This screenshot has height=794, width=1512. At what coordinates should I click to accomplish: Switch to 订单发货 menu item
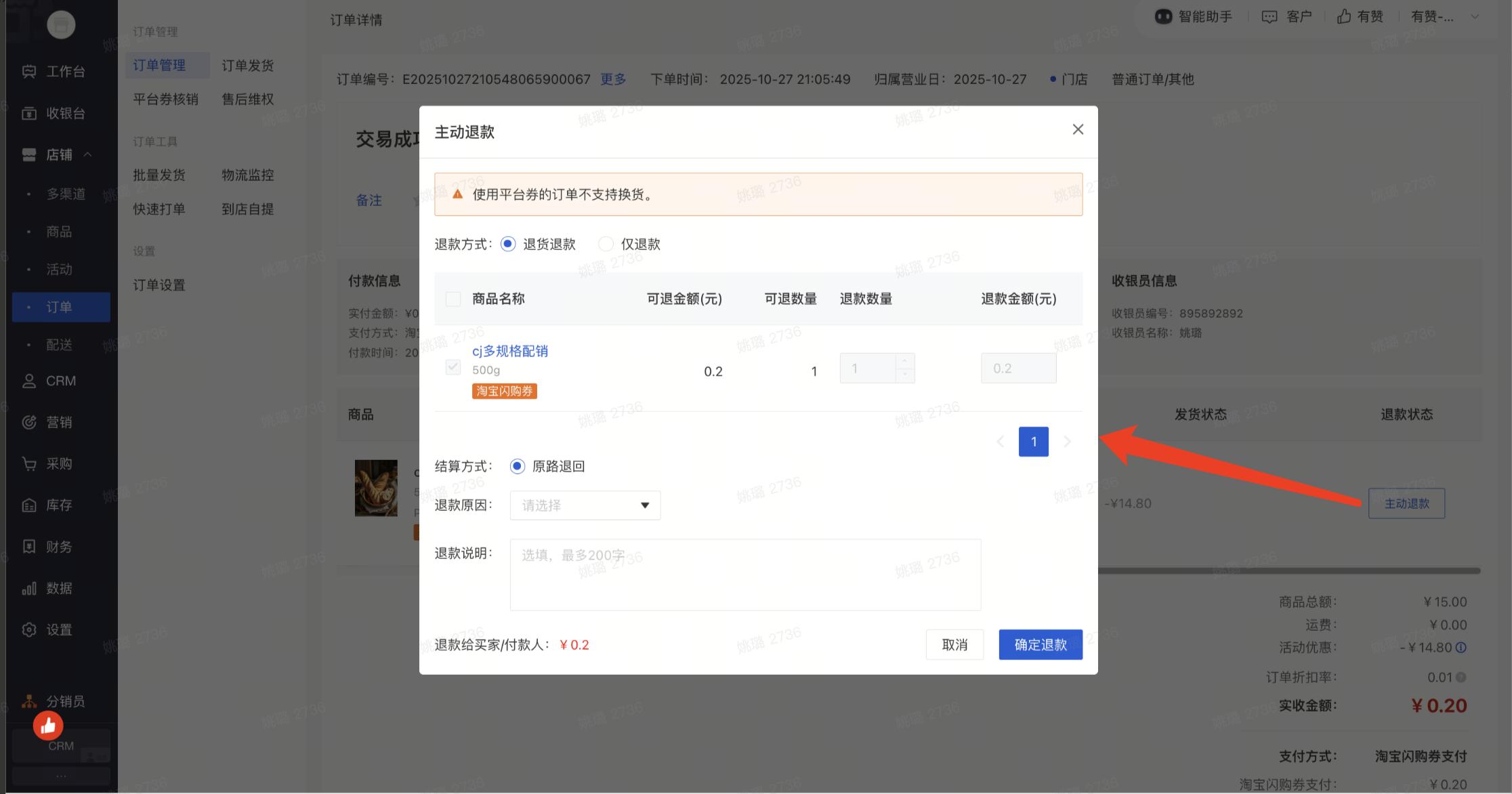pyautogui.click(x=248, y=65)
